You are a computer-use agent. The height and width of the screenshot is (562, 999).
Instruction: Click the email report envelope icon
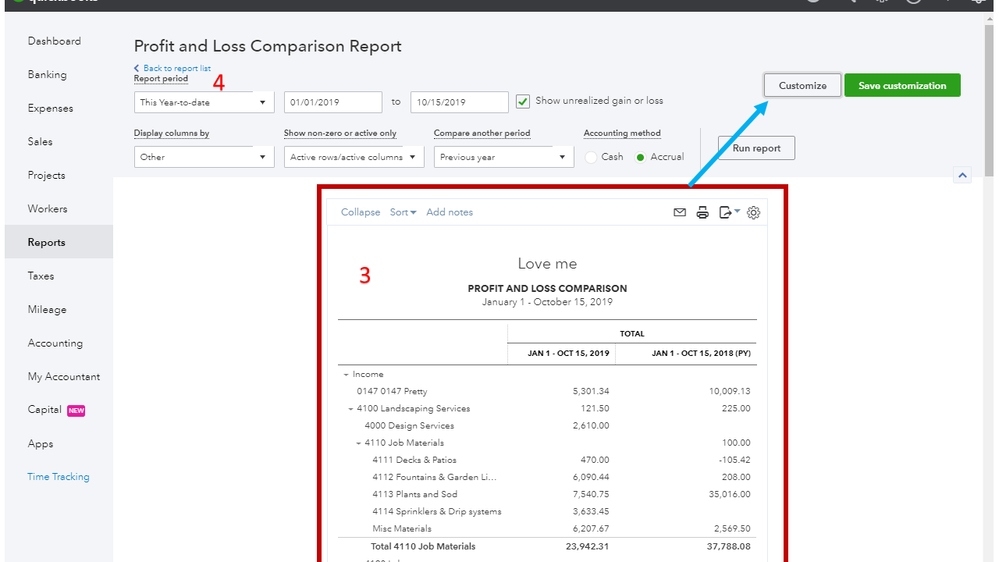pyautogui.click(x=680, y=212)
